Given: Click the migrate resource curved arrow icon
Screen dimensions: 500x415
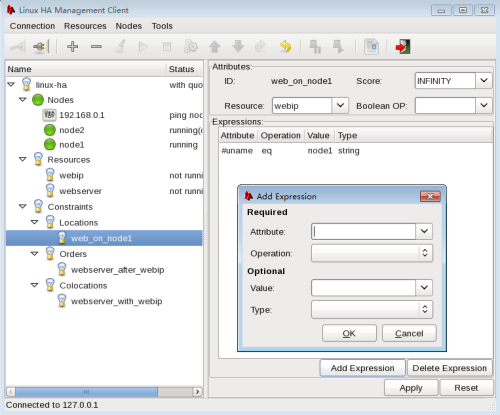Looking at the screenshot, I should pyautogui.click(x=260, y=47).
